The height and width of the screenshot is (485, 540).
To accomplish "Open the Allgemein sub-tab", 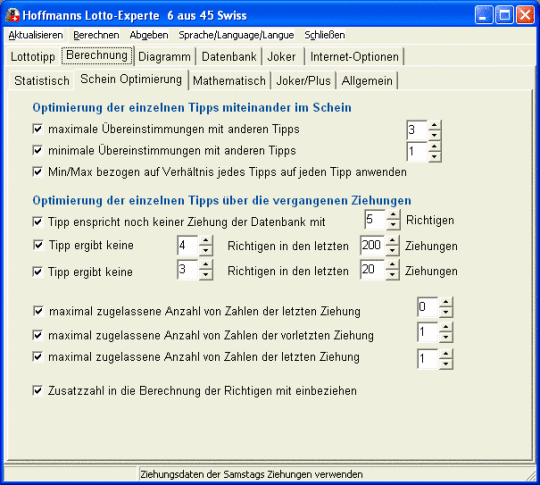I will click(x=367, y=81).
